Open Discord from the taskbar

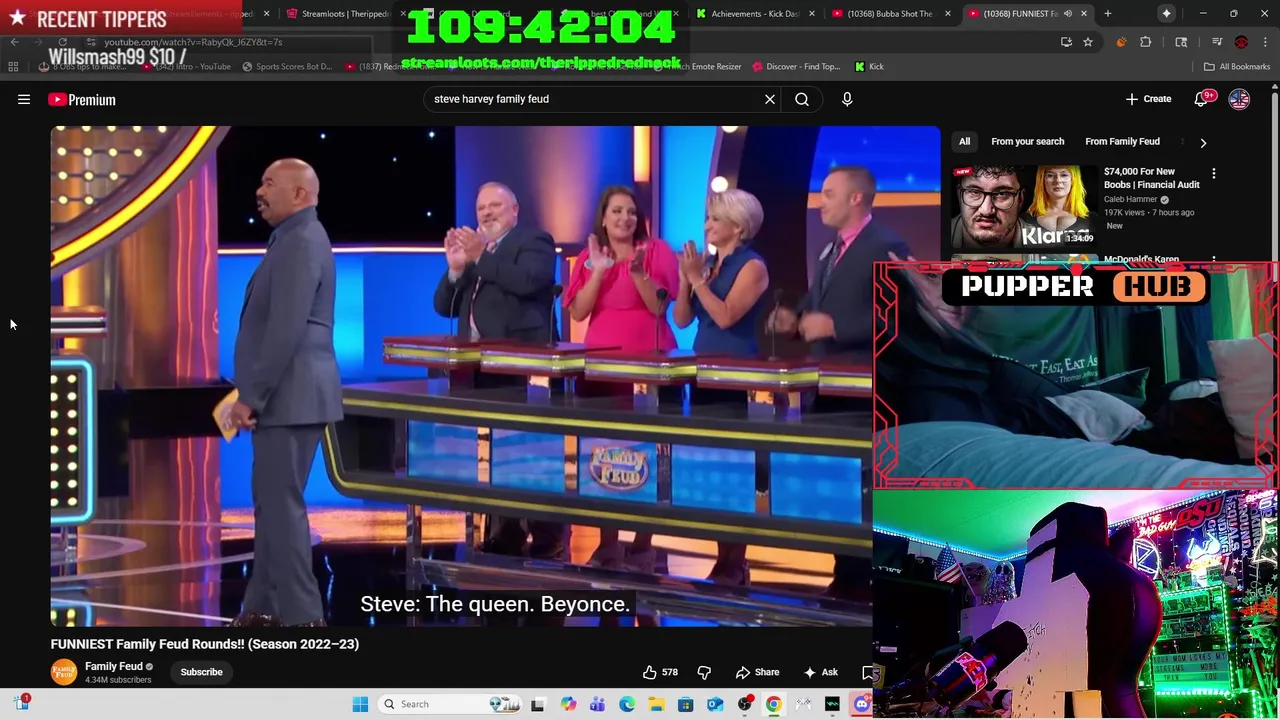[x=862, y=704]
